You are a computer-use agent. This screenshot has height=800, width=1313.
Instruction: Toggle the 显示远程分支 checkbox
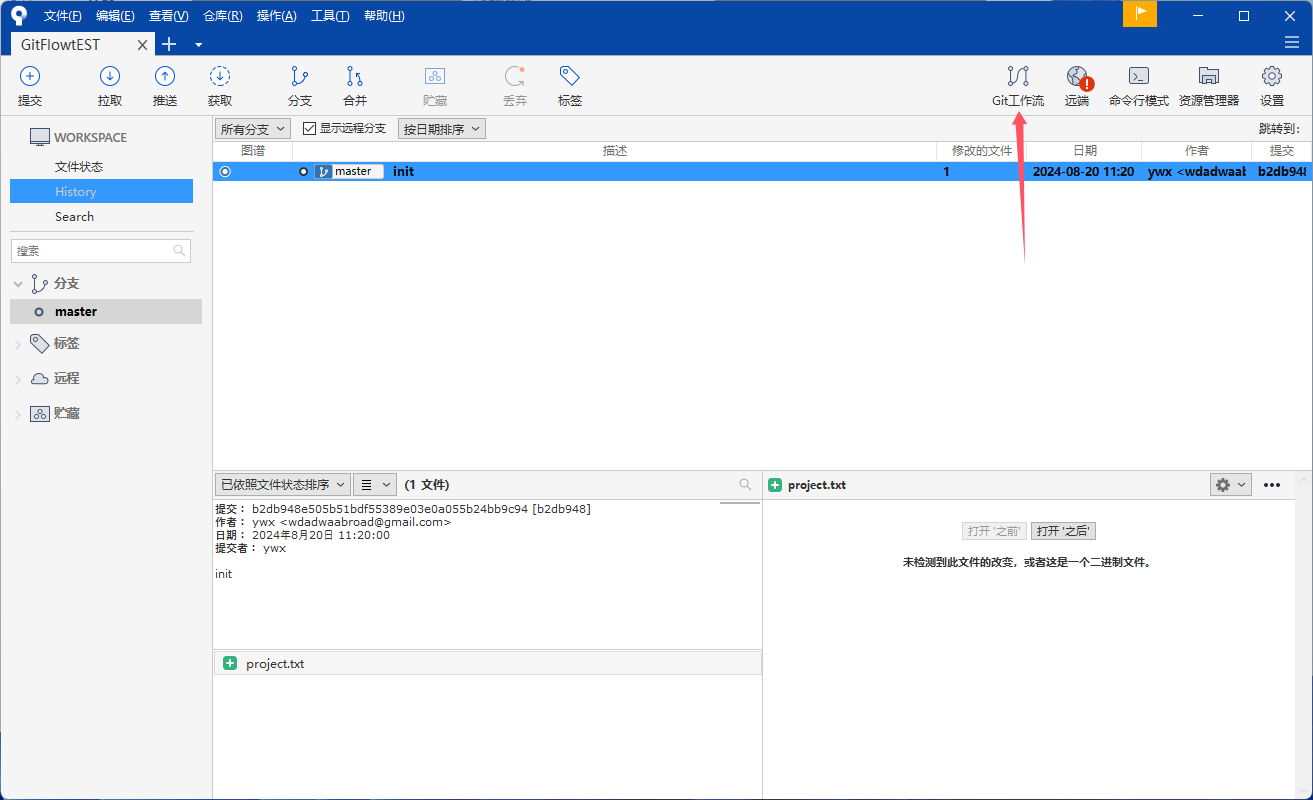310,129
